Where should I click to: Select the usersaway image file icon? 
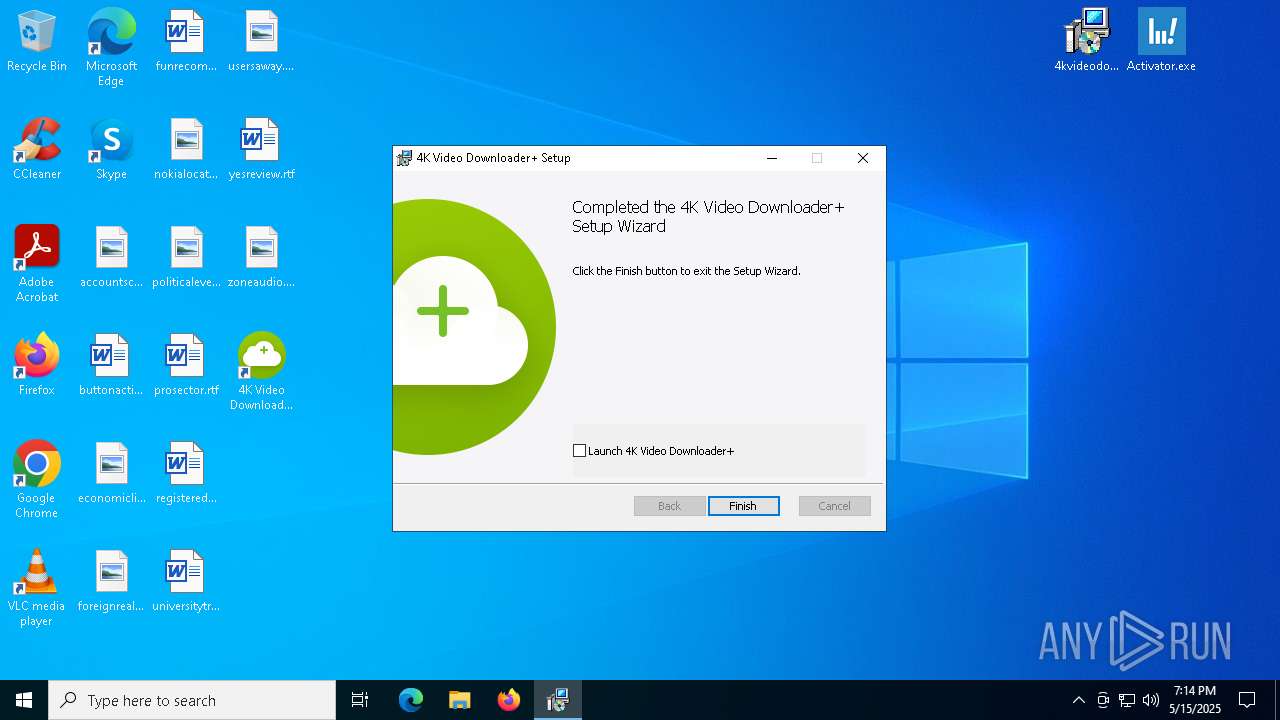click(x=261, y=42)
